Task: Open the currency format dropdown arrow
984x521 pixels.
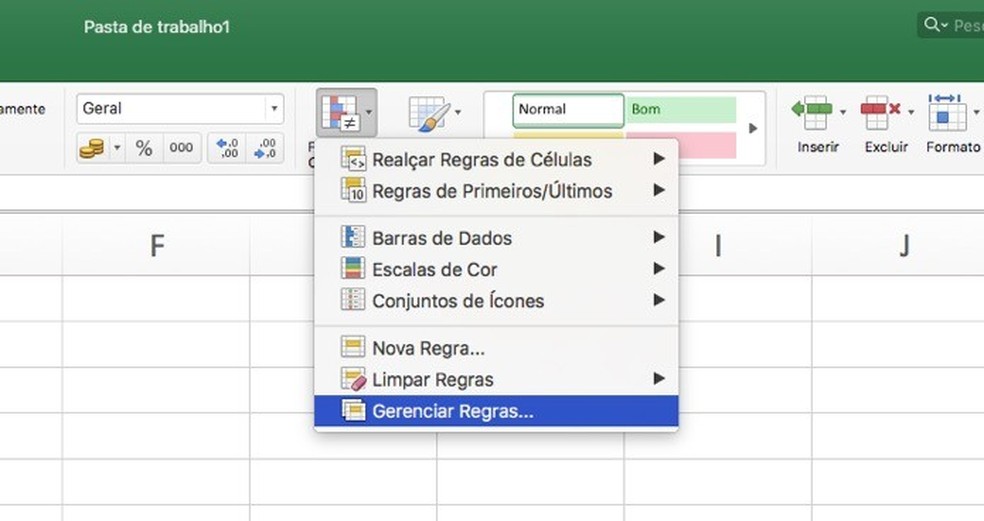Action: pos(116,149)
